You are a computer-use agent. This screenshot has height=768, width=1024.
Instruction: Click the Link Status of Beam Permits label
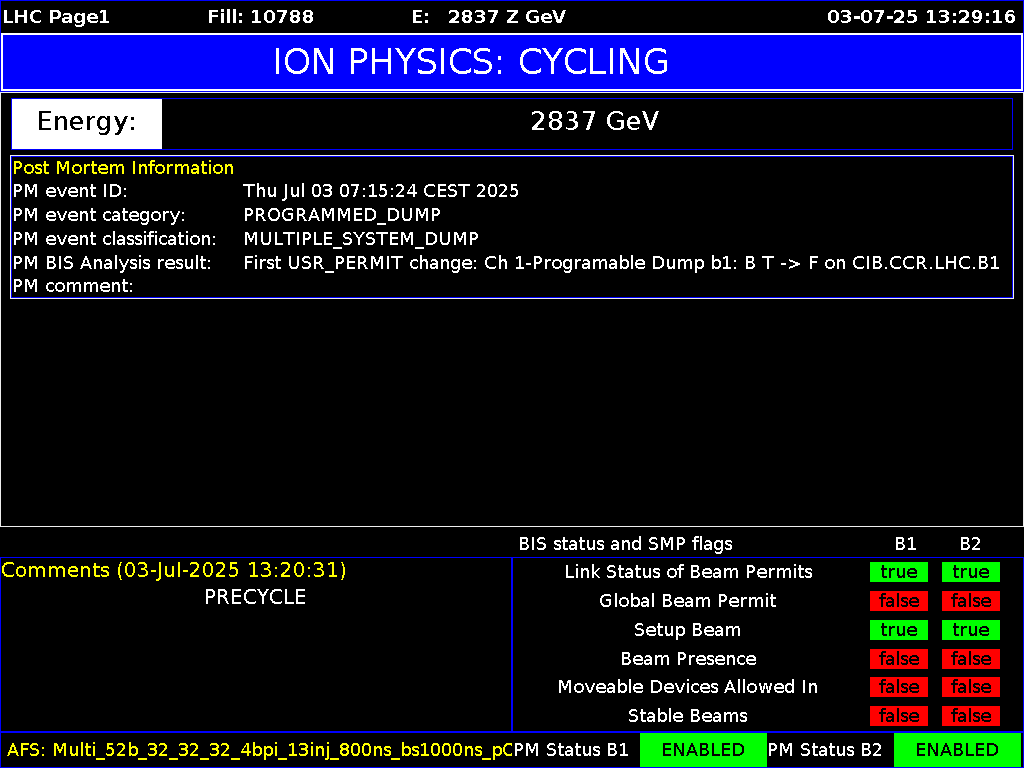688,572
